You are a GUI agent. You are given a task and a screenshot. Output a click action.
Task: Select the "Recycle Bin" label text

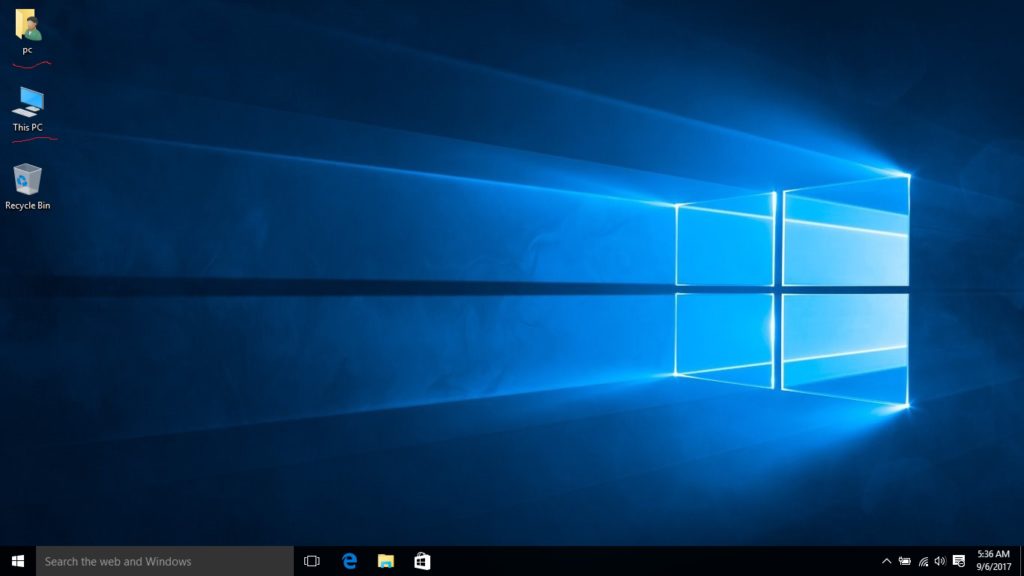coord(27,205)
